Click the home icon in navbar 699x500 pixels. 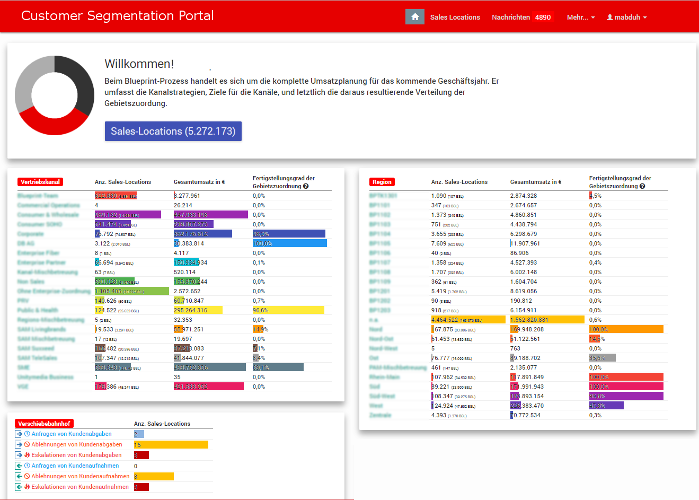pyautogui.click(x=414, y=17)
